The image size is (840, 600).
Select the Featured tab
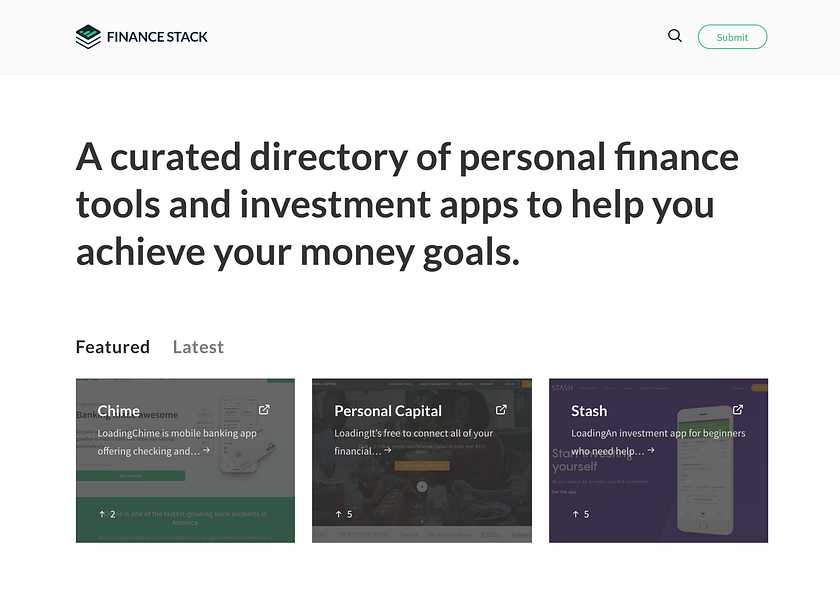112,346
